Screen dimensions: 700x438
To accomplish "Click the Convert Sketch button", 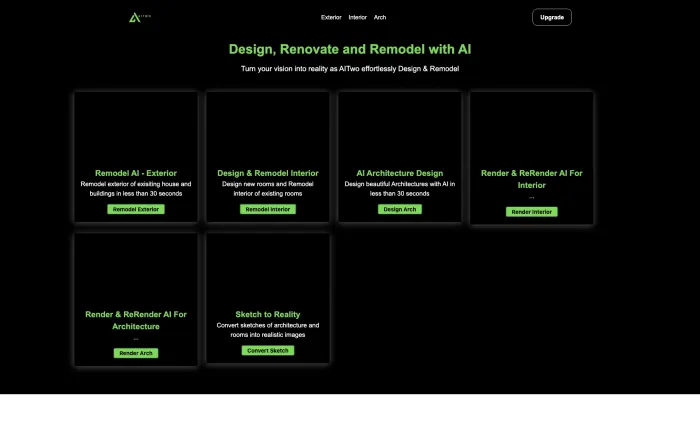I will coord(268,350).
